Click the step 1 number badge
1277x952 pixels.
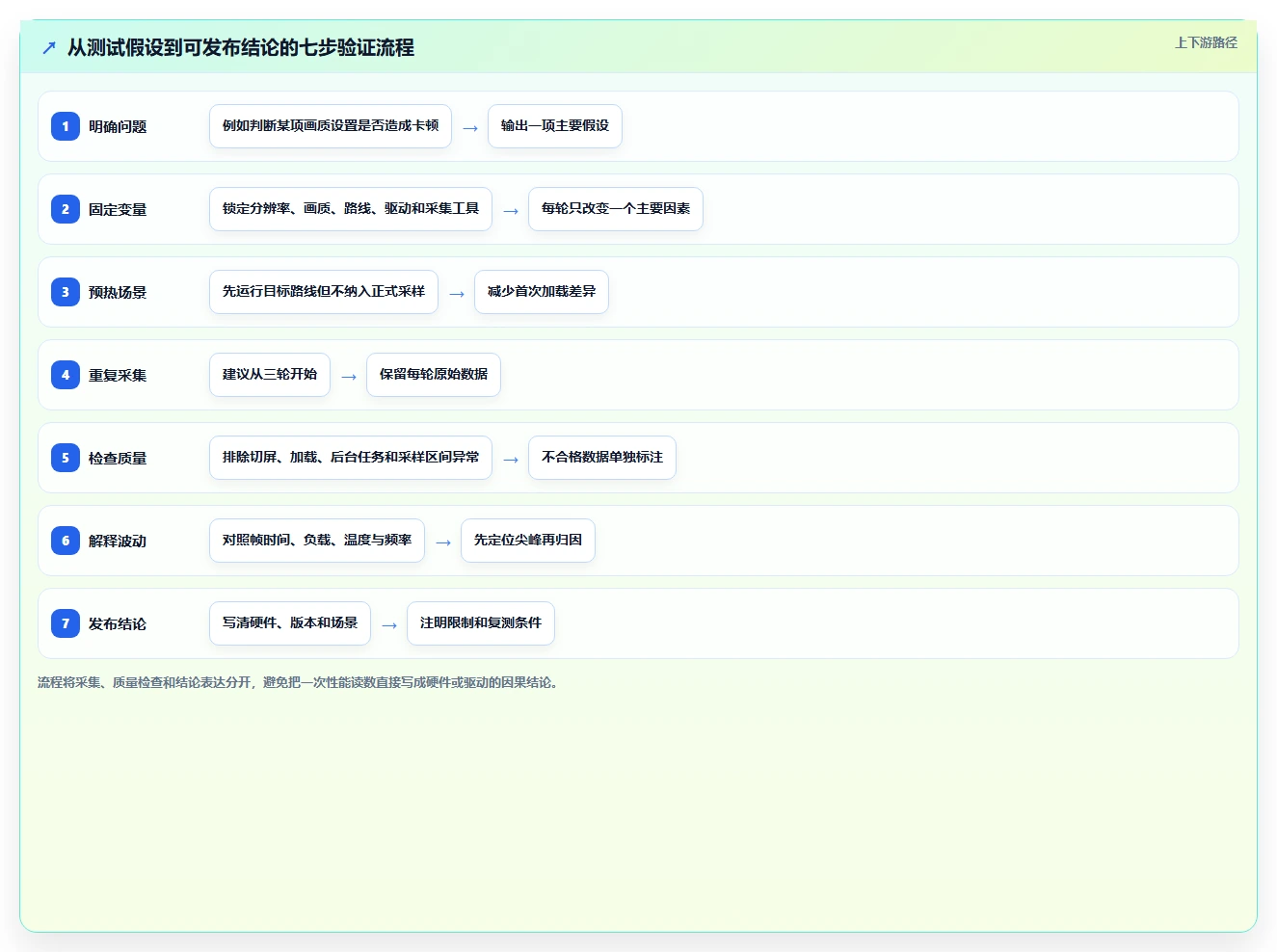point(66,126)
